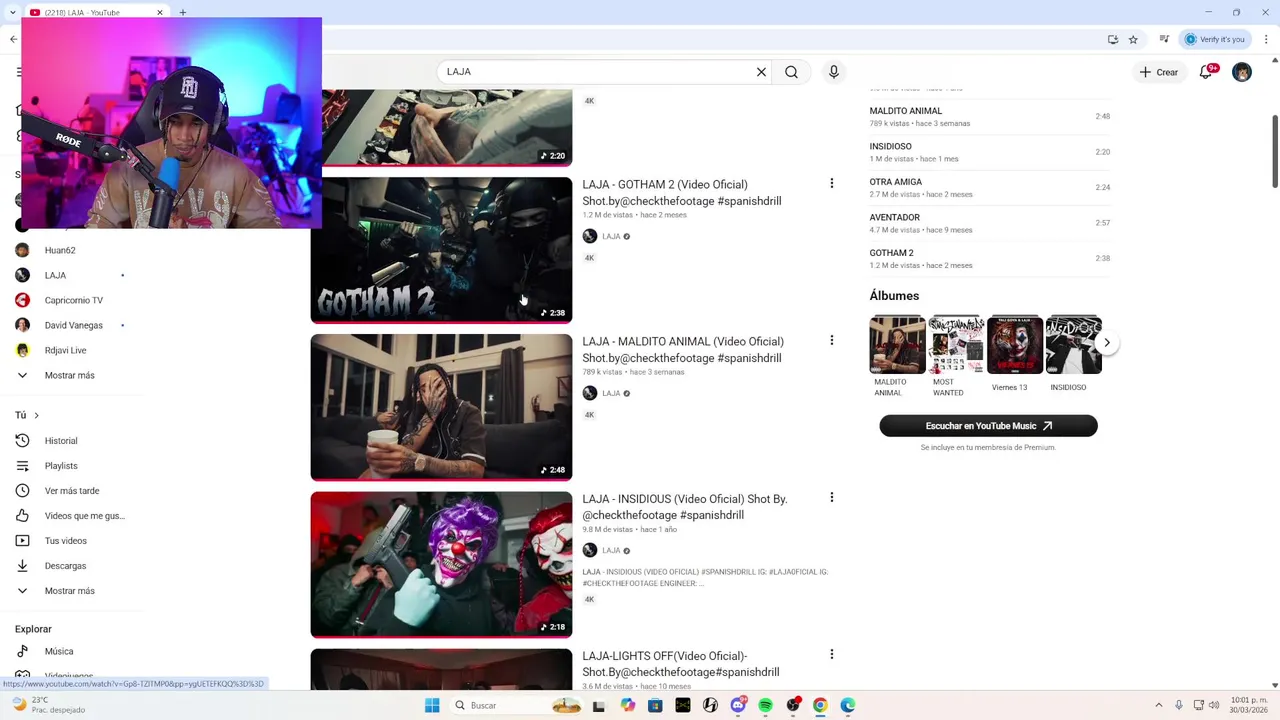
Task: Show next albums with carousel arrow
Action: (1107, 342)
